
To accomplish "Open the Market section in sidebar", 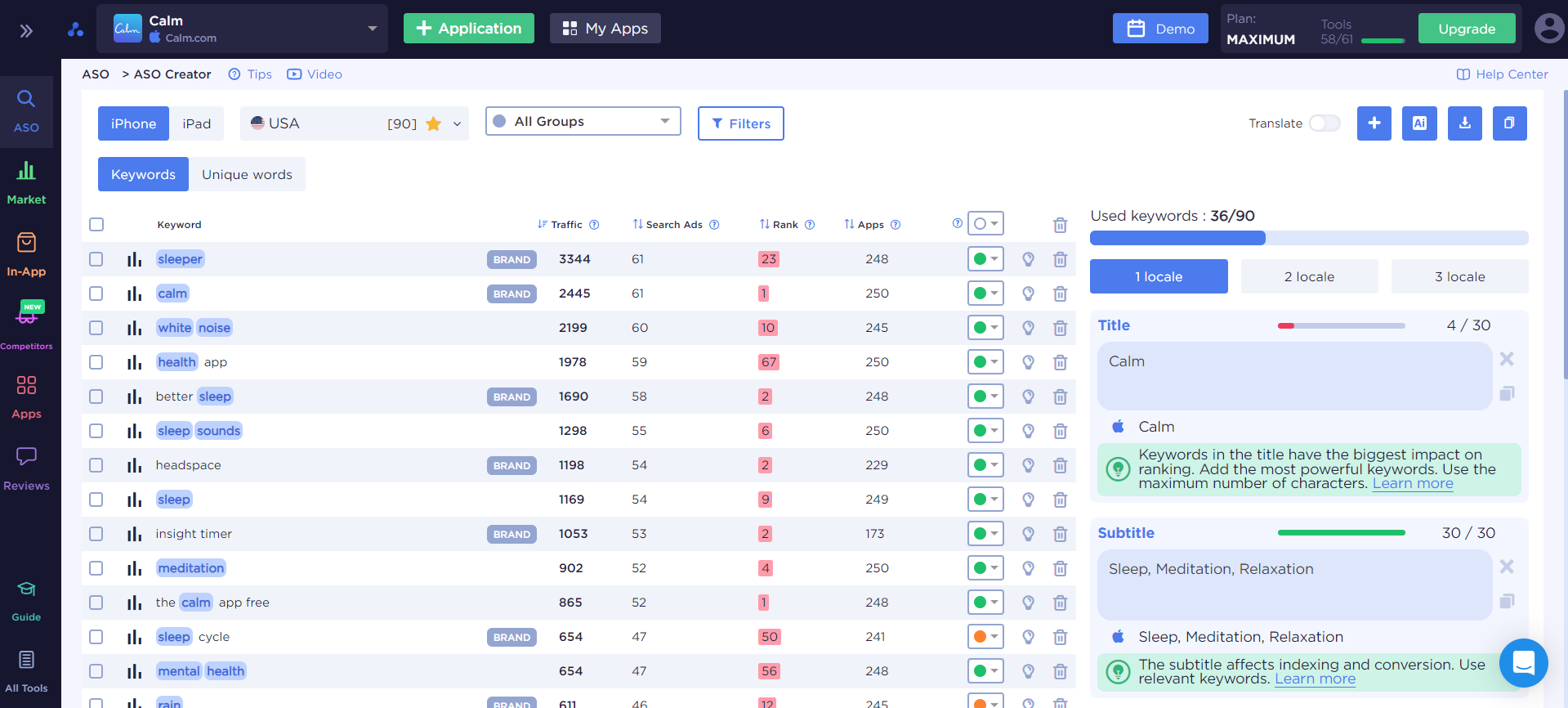I will pyautogui.click(x=26, y=182).
